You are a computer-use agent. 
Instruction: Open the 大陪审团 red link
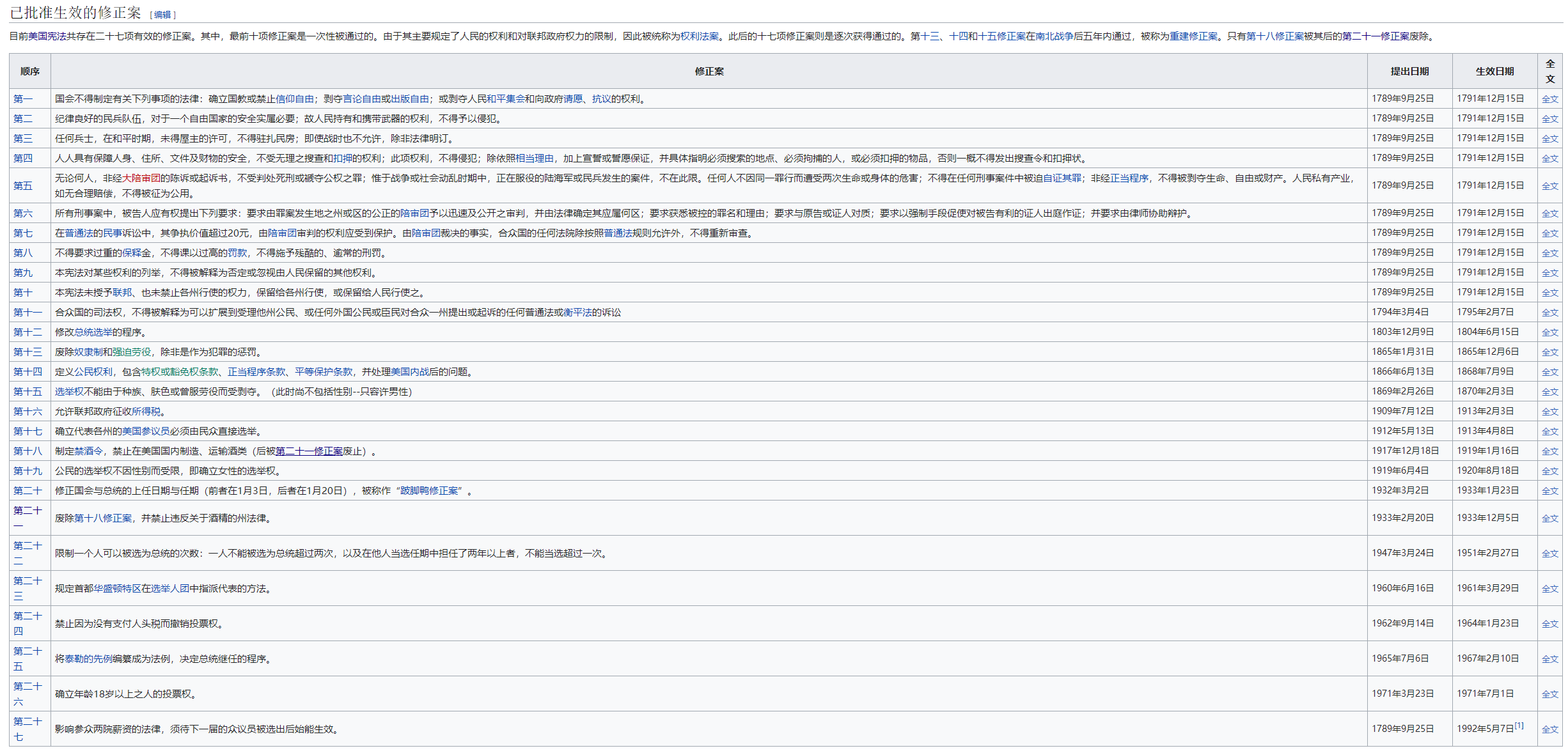(x=141, y=178)
